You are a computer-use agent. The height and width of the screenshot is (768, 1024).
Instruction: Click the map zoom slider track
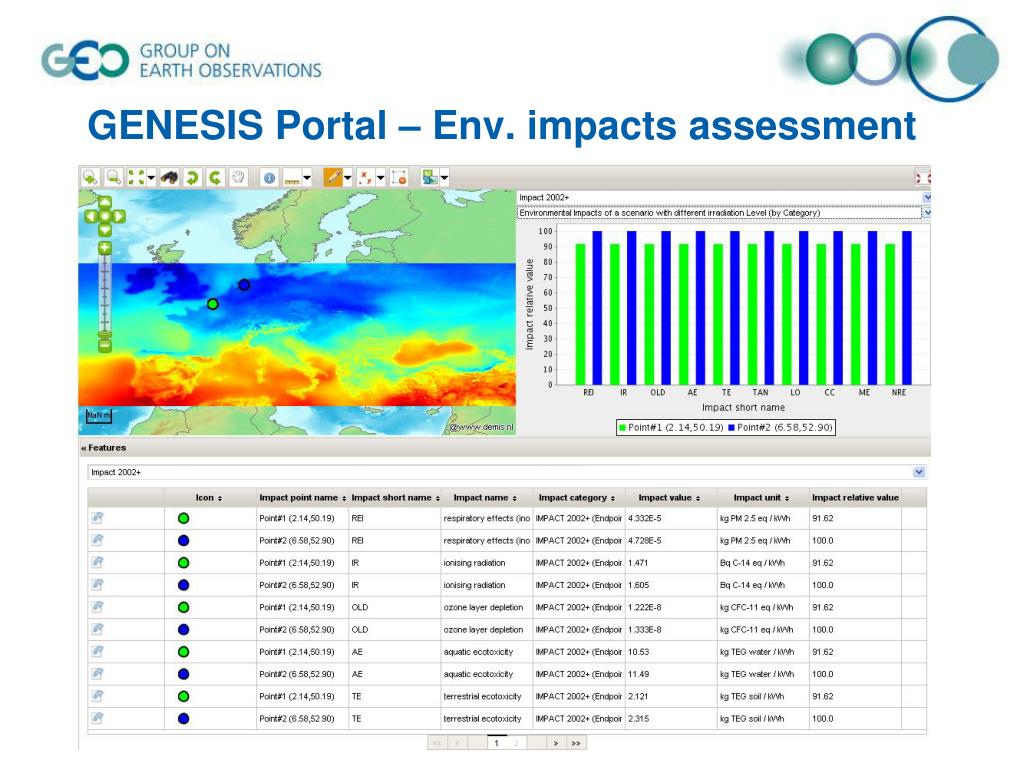click(104, 294)
